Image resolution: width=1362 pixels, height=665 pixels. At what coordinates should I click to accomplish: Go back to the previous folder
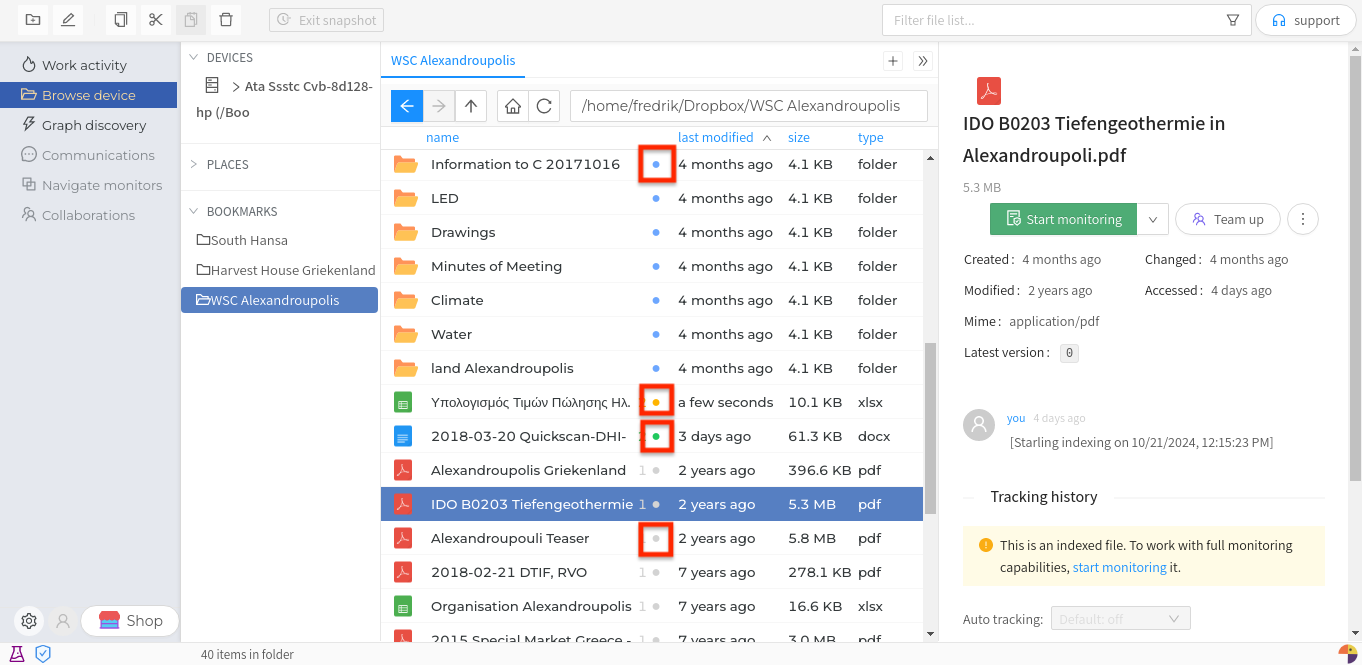pos(407,106)
